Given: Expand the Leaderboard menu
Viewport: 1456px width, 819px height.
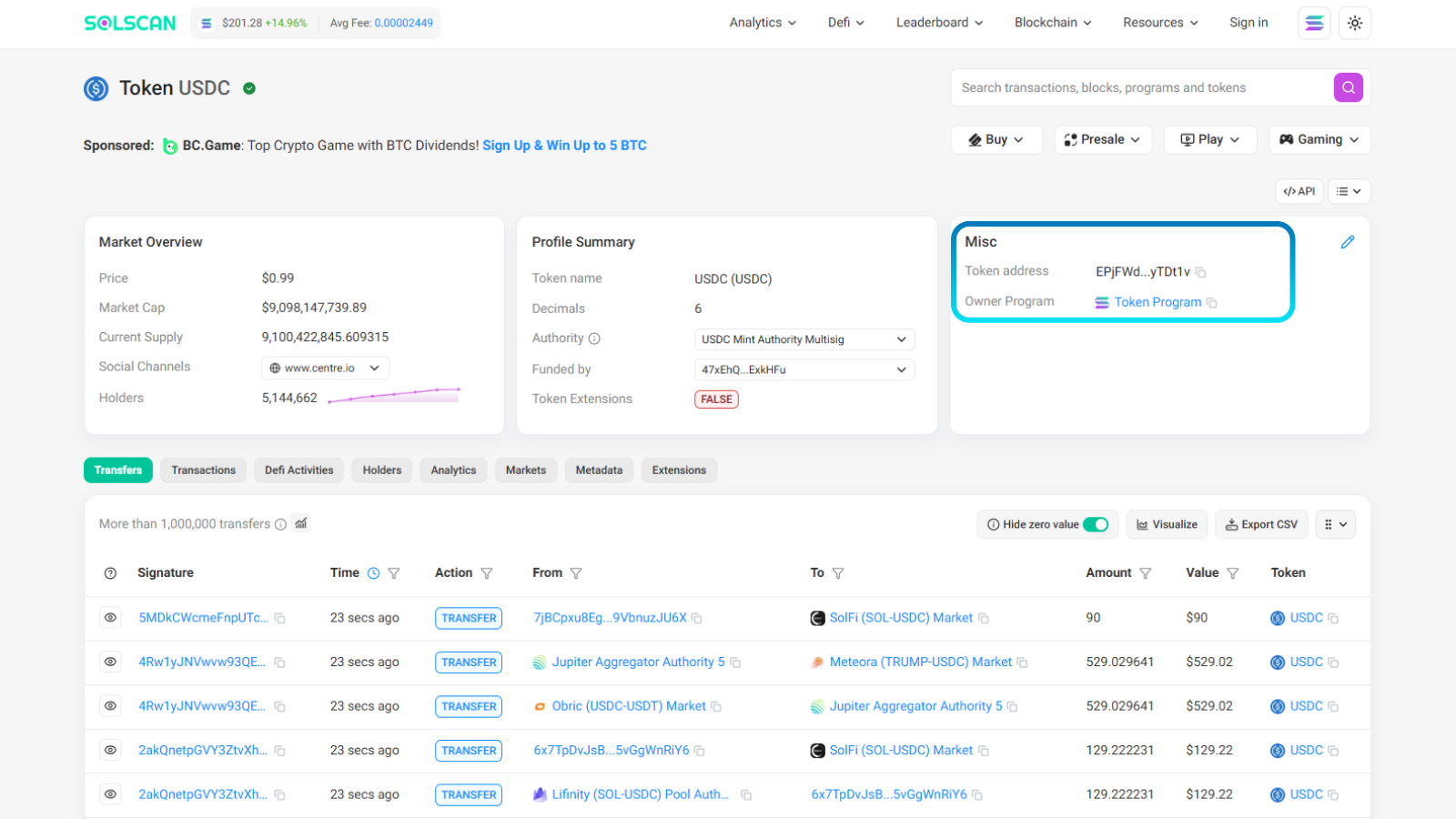Looking at the screenshot, I should point(939,23).
